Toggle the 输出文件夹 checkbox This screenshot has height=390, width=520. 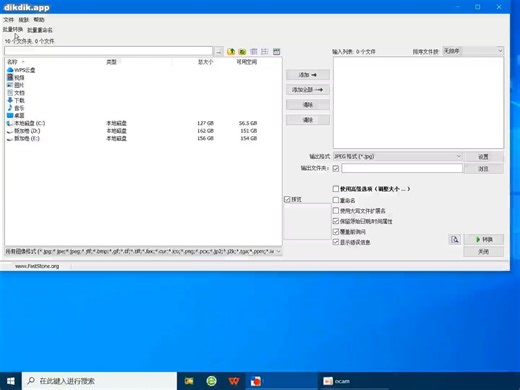tap(336, 168)
